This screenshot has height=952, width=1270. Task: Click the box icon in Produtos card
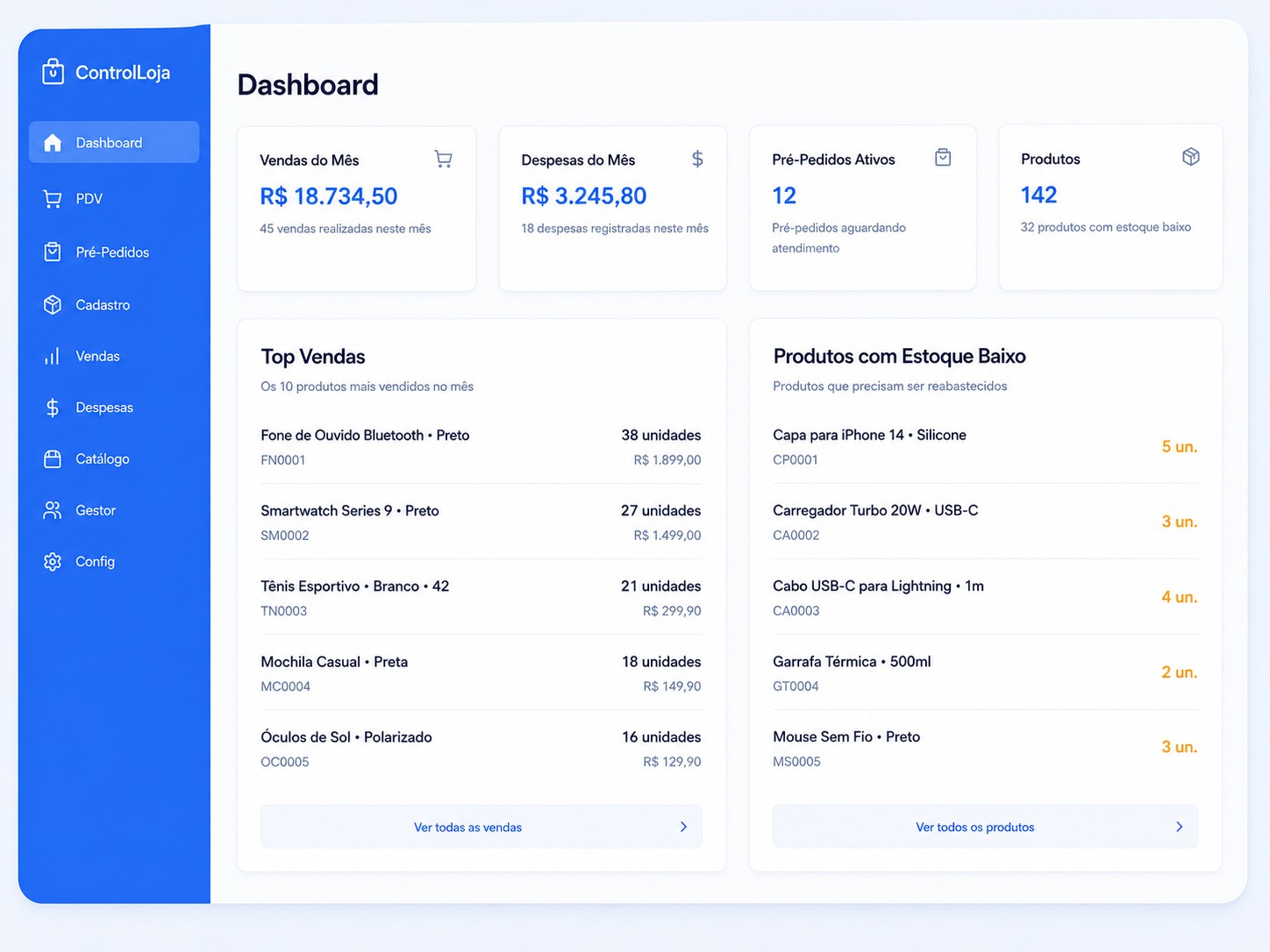[x=1191, y=157]
